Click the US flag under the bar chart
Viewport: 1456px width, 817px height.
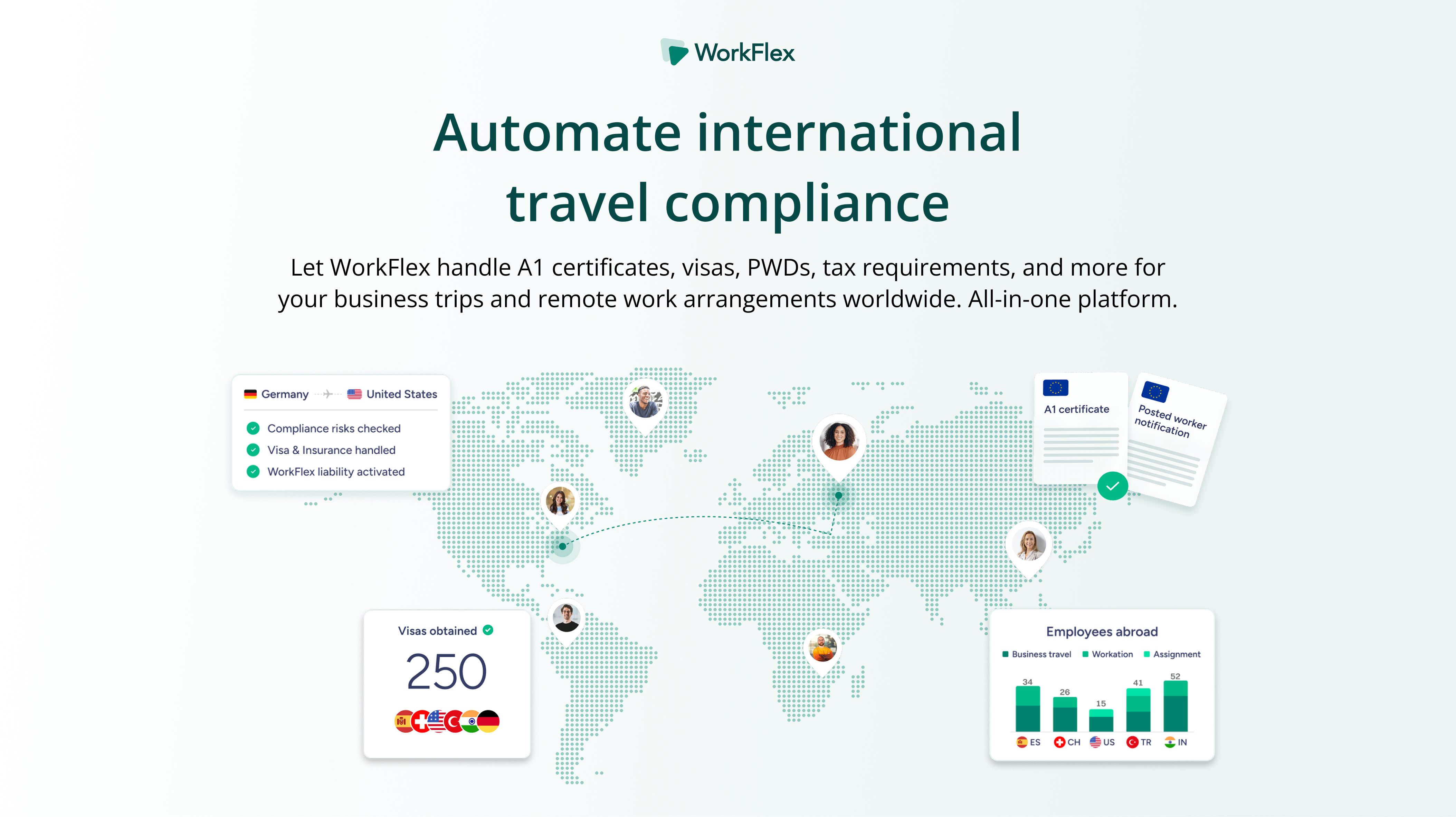pos(1095,742)
